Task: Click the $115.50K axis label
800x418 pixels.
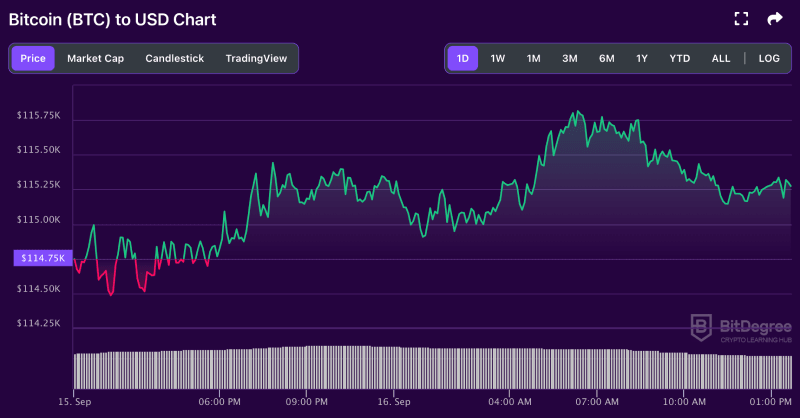Action: point(38,150)
